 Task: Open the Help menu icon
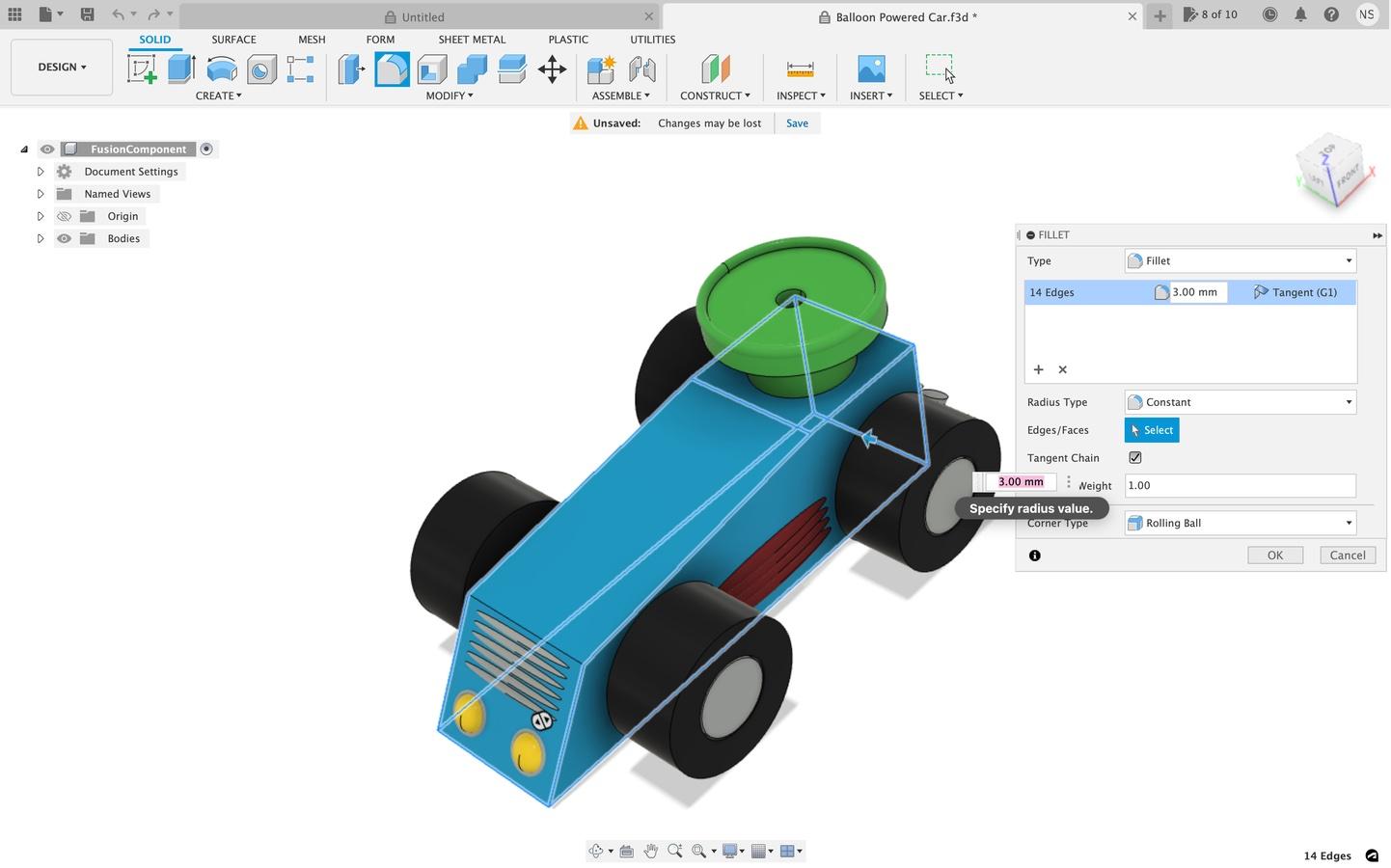(x=1331, y=14)
